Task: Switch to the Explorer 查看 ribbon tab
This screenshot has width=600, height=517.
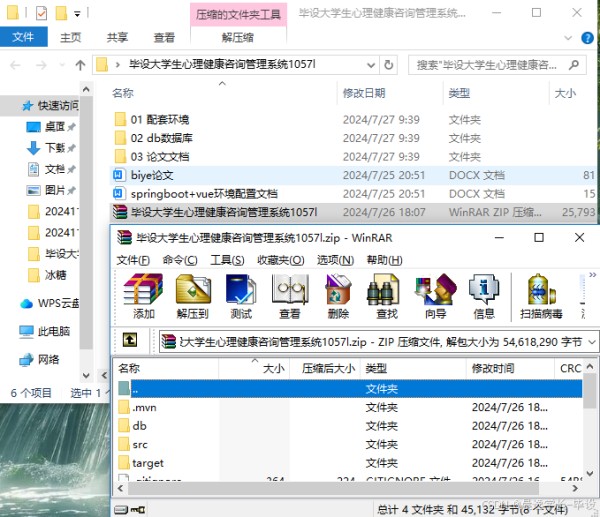Action: point(164,37)
